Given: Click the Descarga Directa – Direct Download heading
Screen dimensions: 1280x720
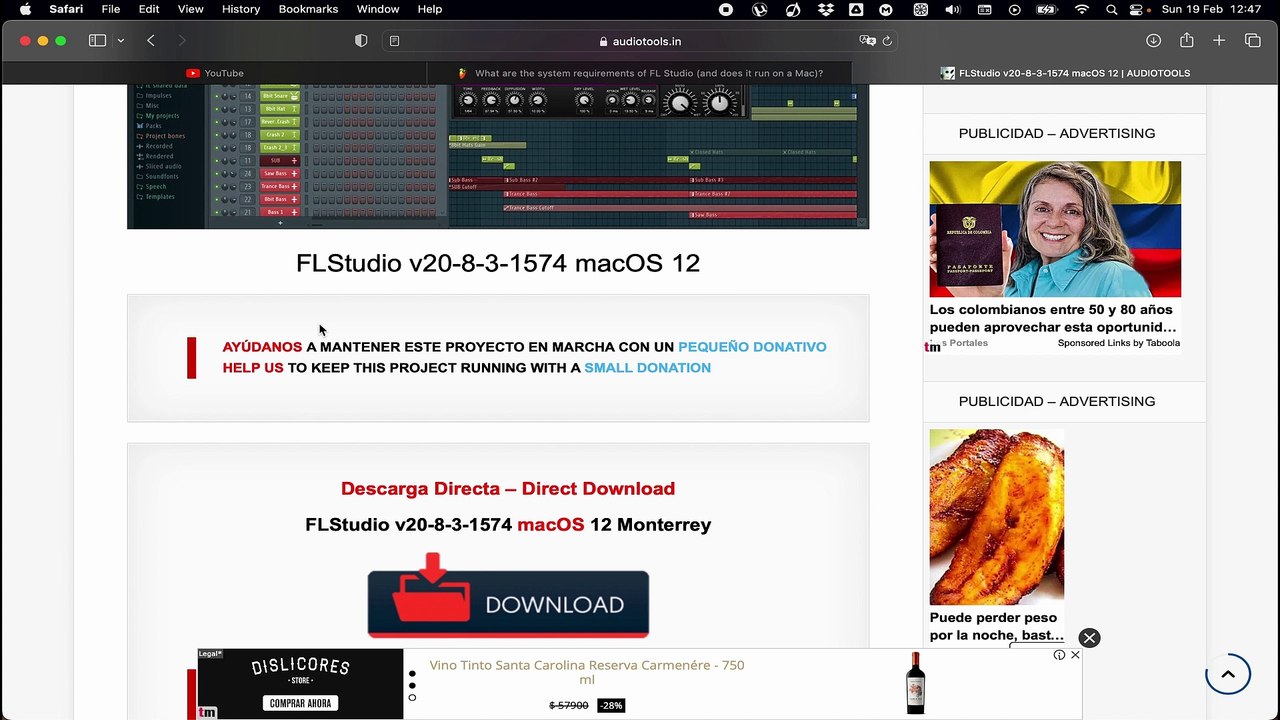Looking at the screenshot, I should pos(508,489).
